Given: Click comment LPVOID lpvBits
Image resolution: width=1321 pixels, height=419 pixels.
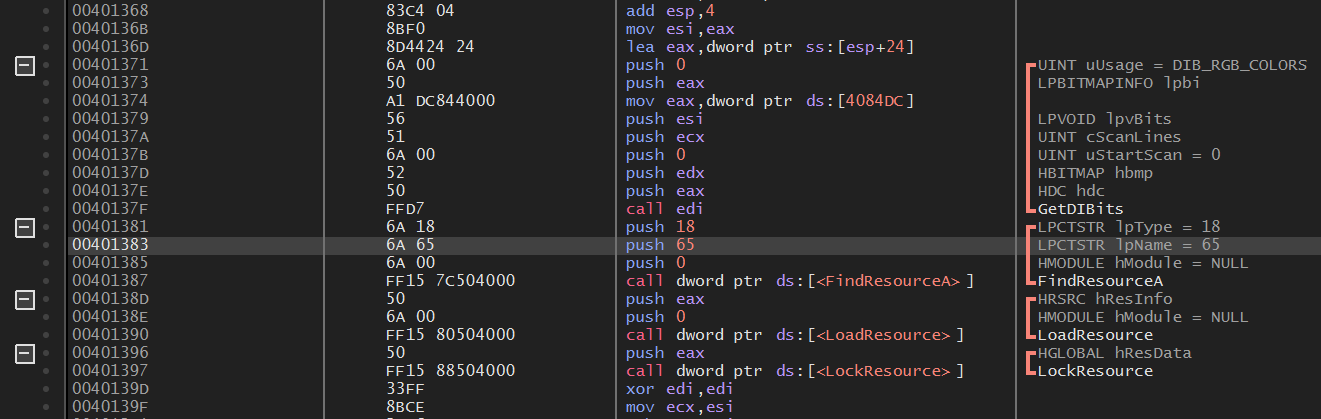Looking at the screenshot, I should coord(1104,119).
